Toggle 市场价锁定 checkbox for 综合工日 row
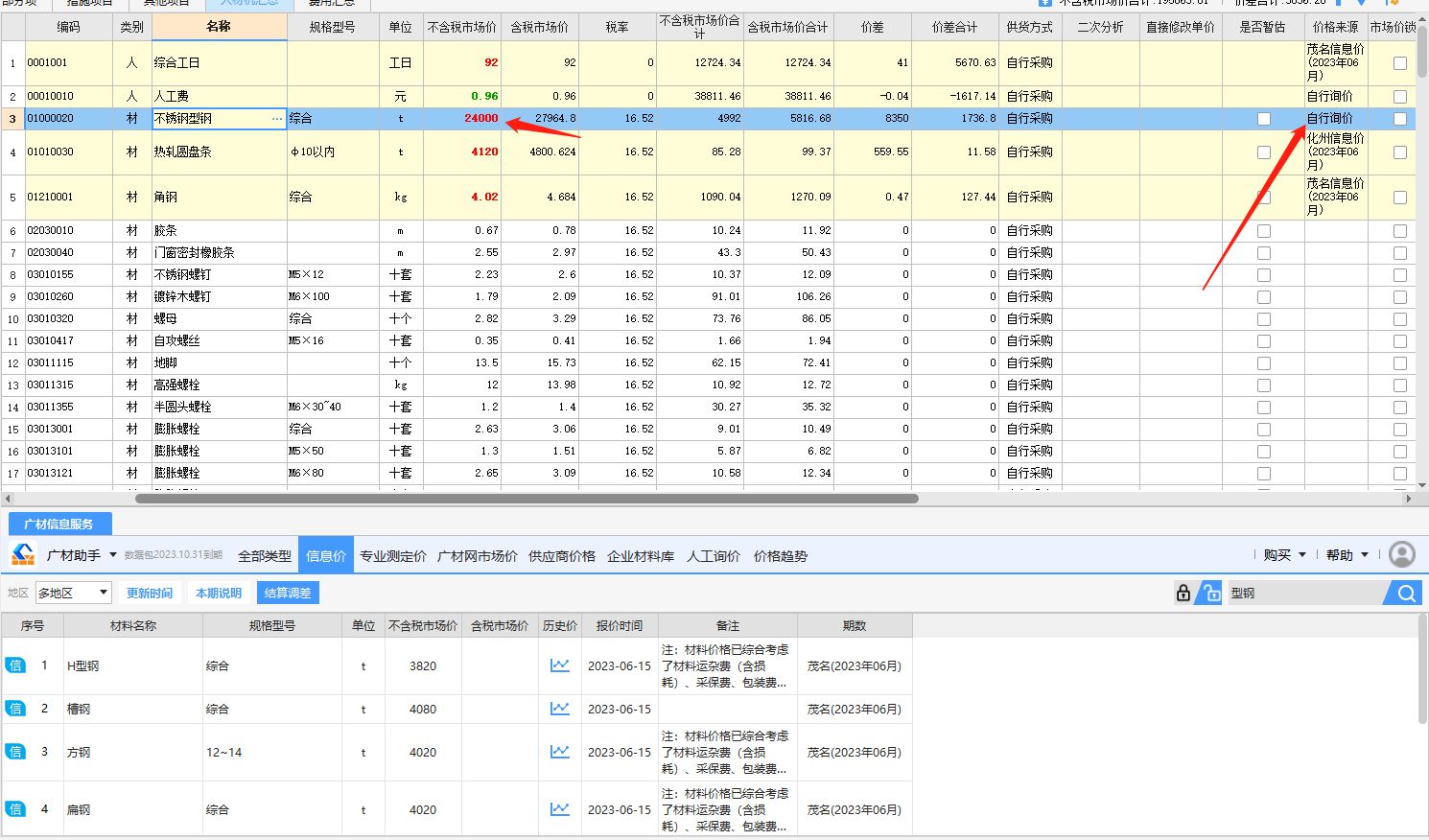 coord(1400,63)
